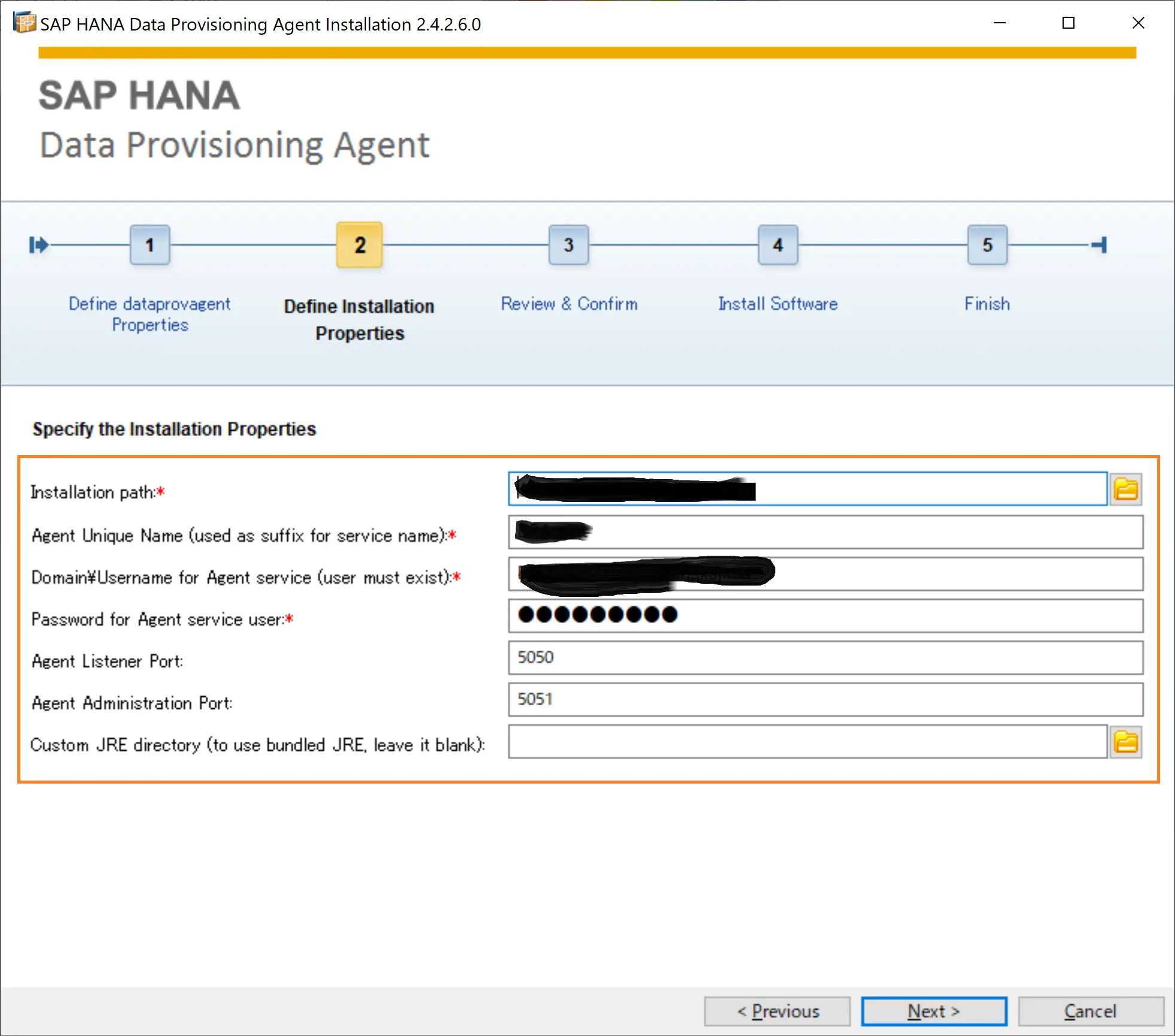Click Agent Administration Port field 5051

826,699
